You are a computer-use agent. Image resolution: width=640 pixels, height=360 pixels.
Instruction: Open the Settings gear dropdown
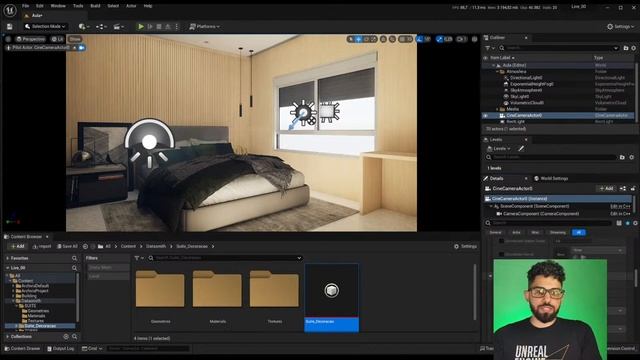(620, 27)
